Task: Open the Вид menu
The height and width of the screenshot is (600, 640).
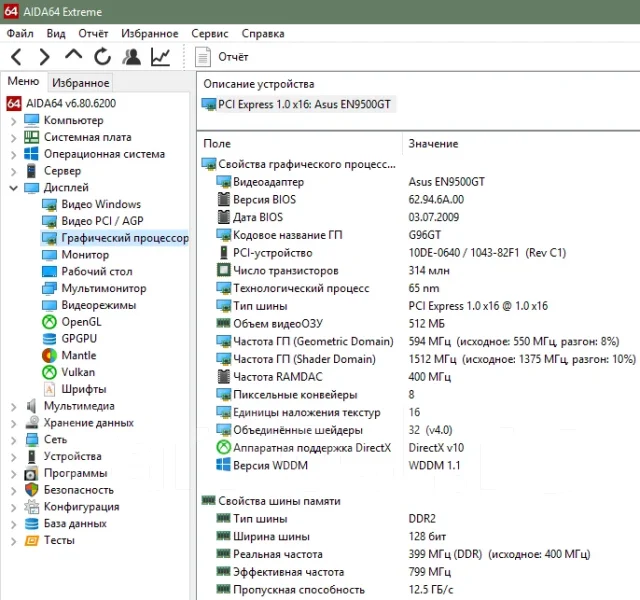Action: [56, 33]
